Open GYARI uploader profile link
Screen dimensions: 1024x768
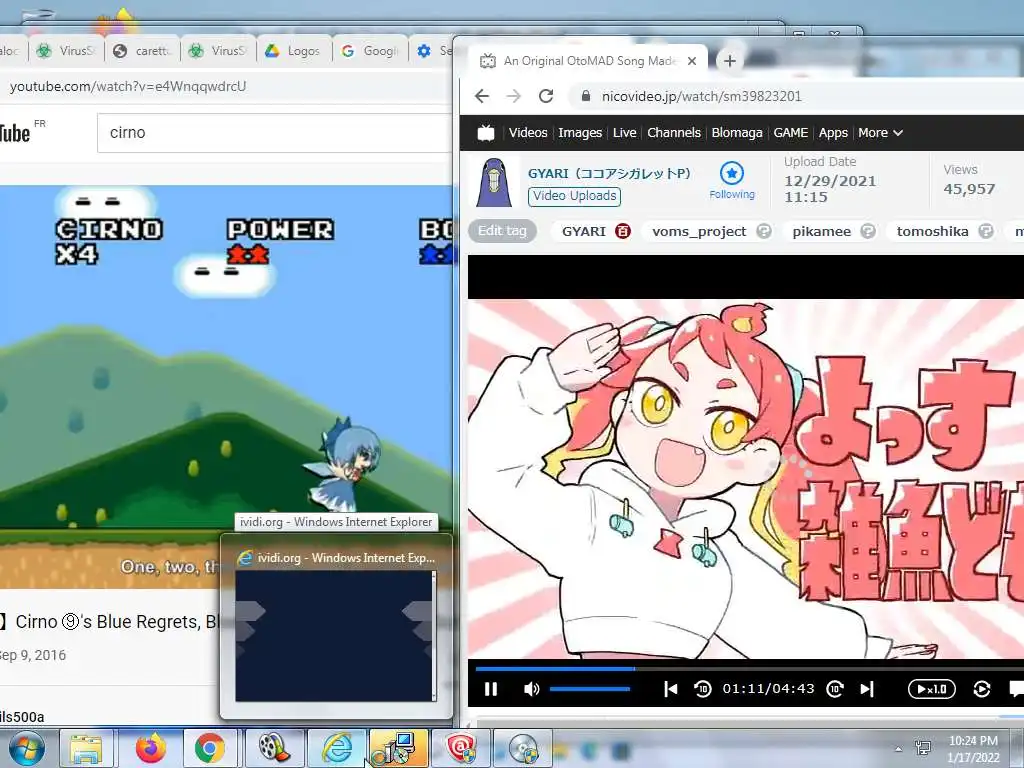point(609,173)
